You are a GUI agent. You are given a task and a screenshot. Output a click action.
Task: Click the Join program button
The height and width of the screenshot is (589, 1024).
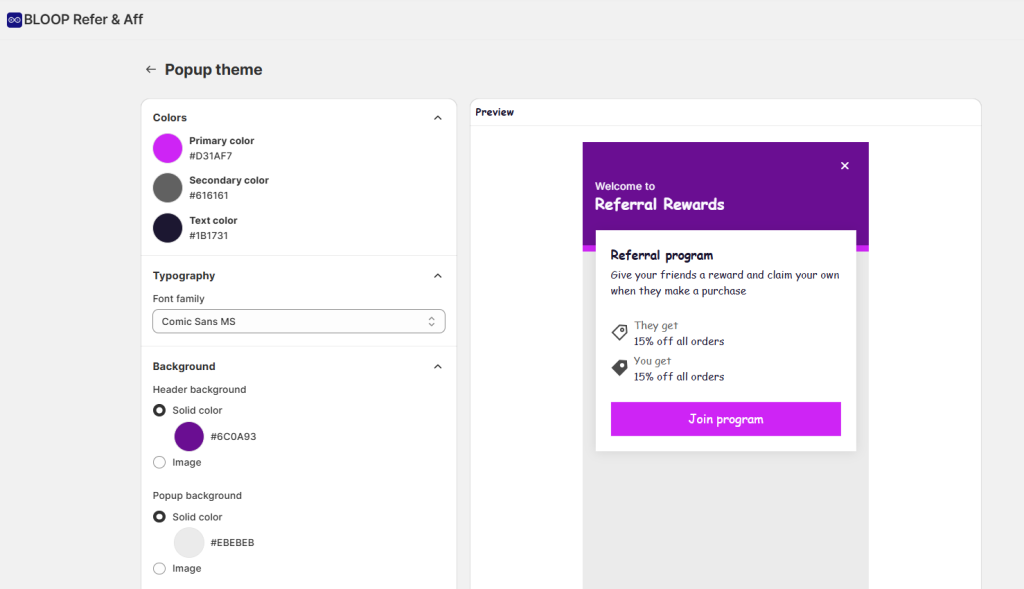725,418
